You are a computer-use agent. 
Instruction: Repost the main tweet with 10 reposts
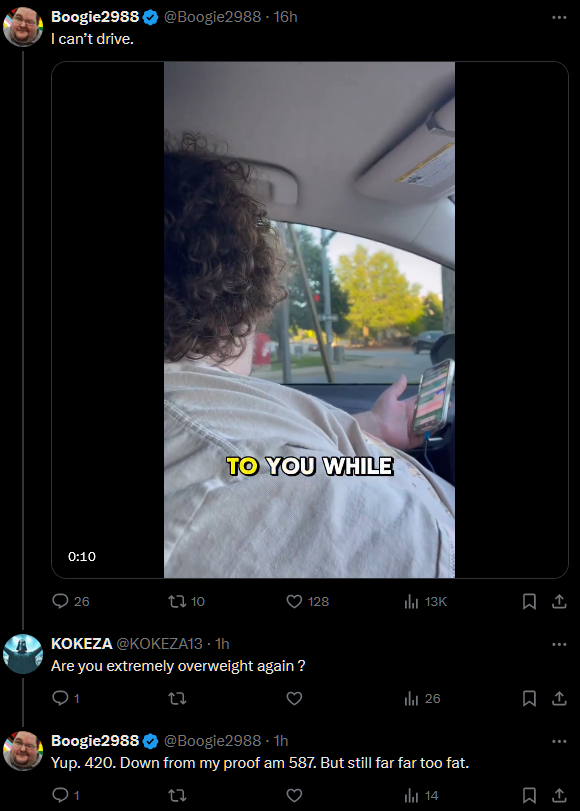[x=186, y=601]
